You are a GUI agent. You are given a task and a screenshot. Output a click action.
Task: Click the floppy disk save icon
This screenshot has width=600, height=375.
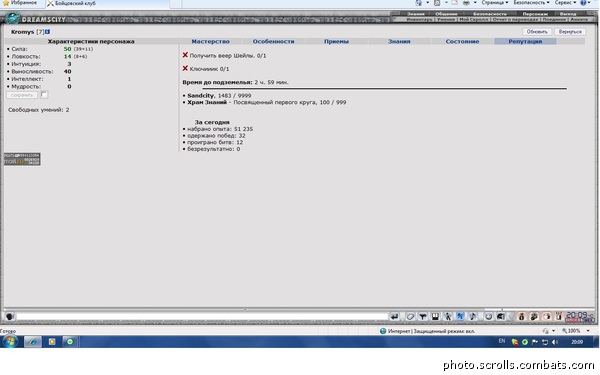click(435, 316)
